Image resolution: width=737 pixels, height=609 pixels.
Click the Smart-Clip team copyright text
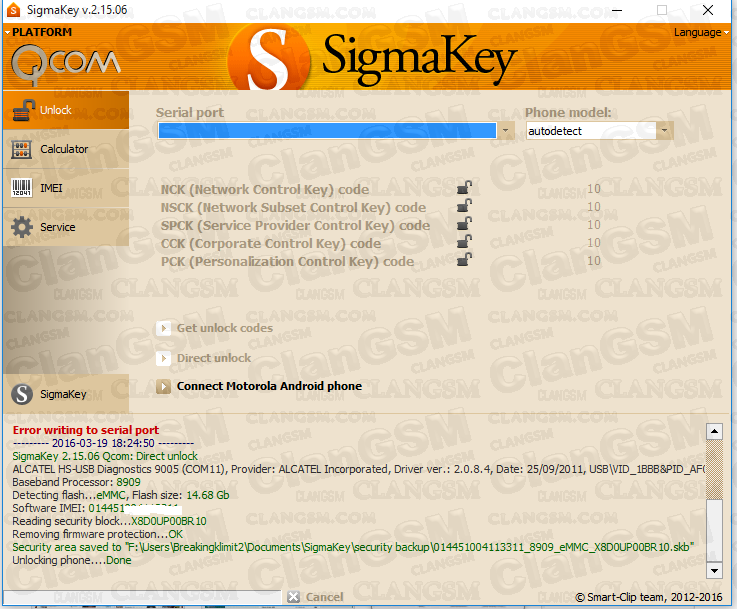(649, 597)
